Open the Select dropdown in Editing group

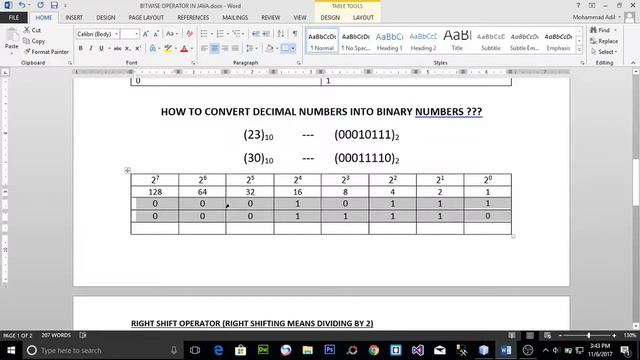point(604,52)
